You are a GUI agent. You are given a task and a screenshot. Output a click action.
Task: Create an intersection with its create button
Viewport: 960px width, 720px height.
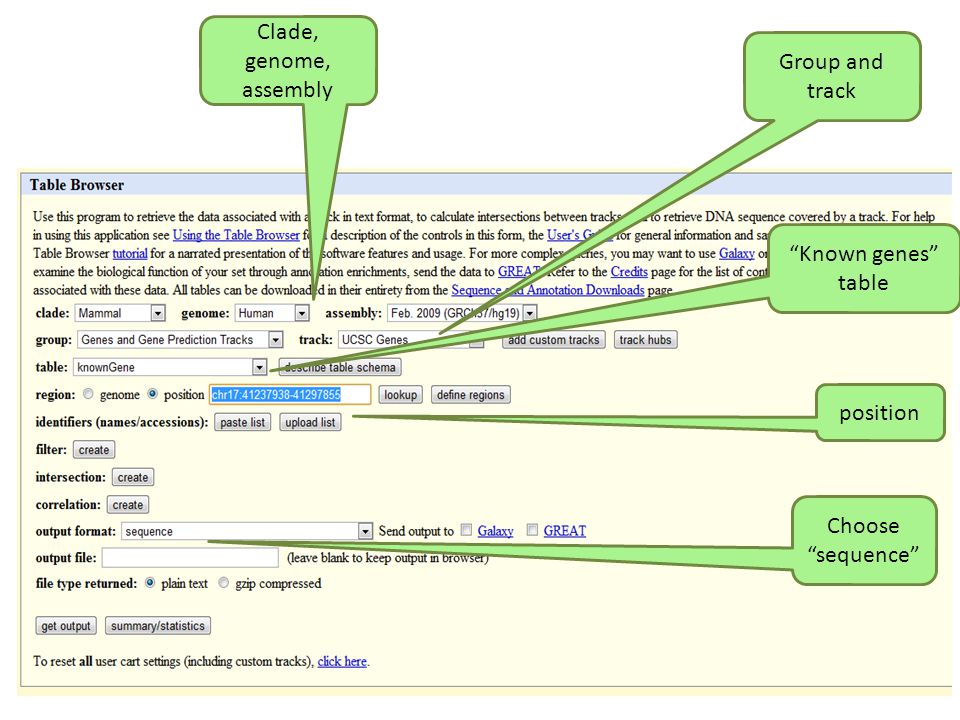[x=133, y=478]
